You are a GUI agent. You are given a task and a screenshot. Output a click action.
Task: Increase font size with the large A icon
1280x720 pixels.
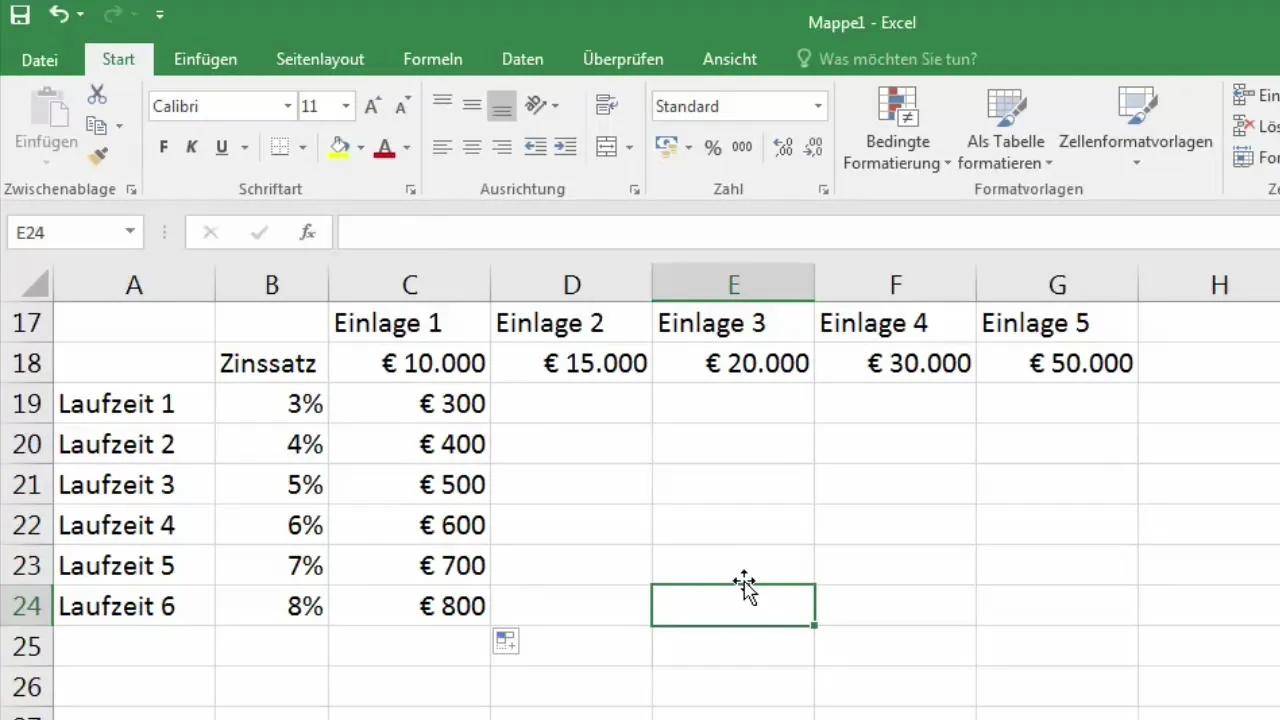point(373,106)
